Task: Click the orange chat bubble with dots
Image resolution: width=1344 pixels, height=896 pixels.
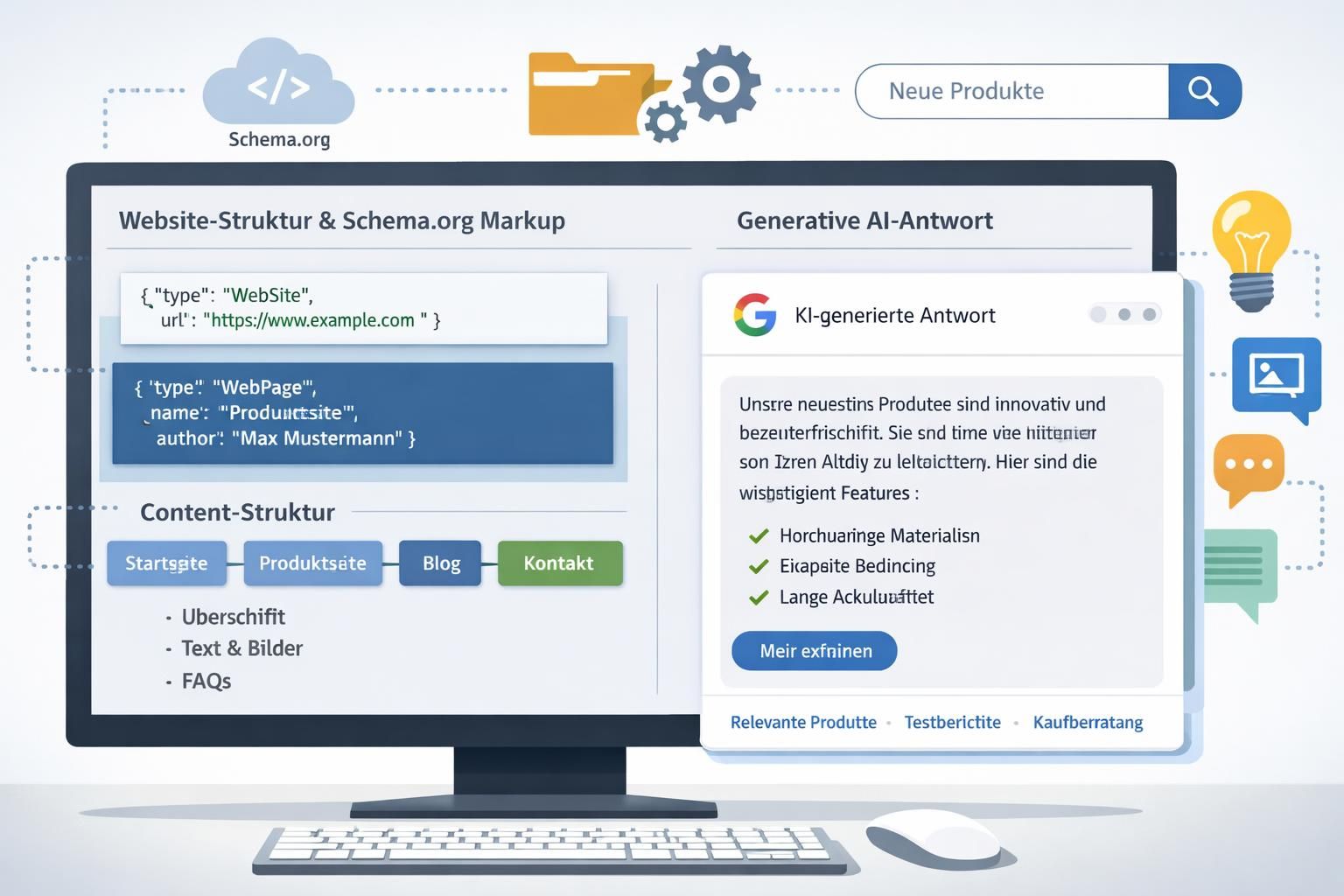Action: (1248, 466)
